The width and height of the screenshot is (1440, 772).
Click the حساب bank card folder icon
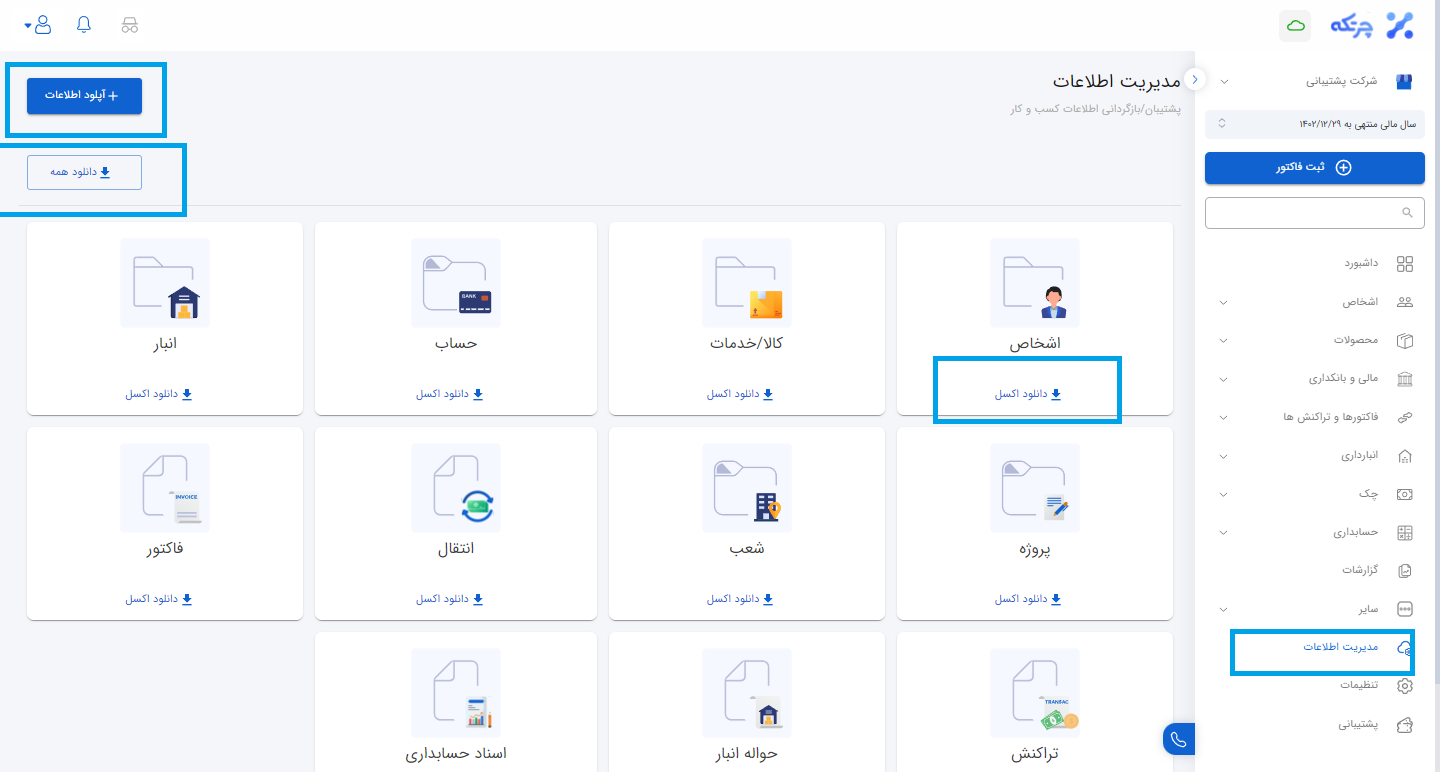[x=456, y=283]
